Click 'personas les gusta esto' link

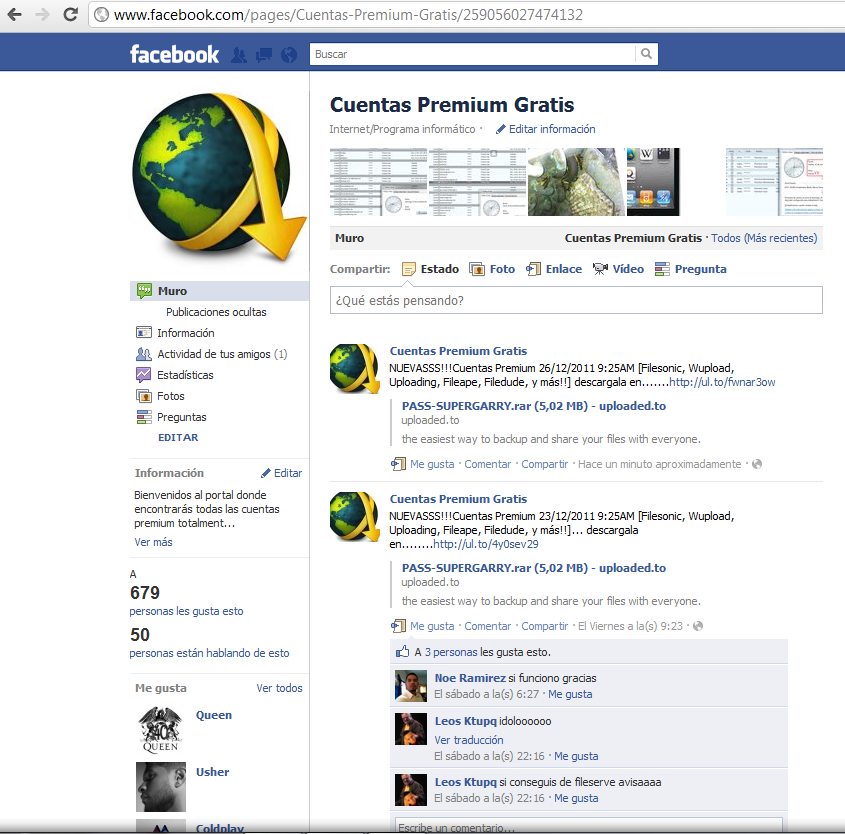[x=186, y=611]
